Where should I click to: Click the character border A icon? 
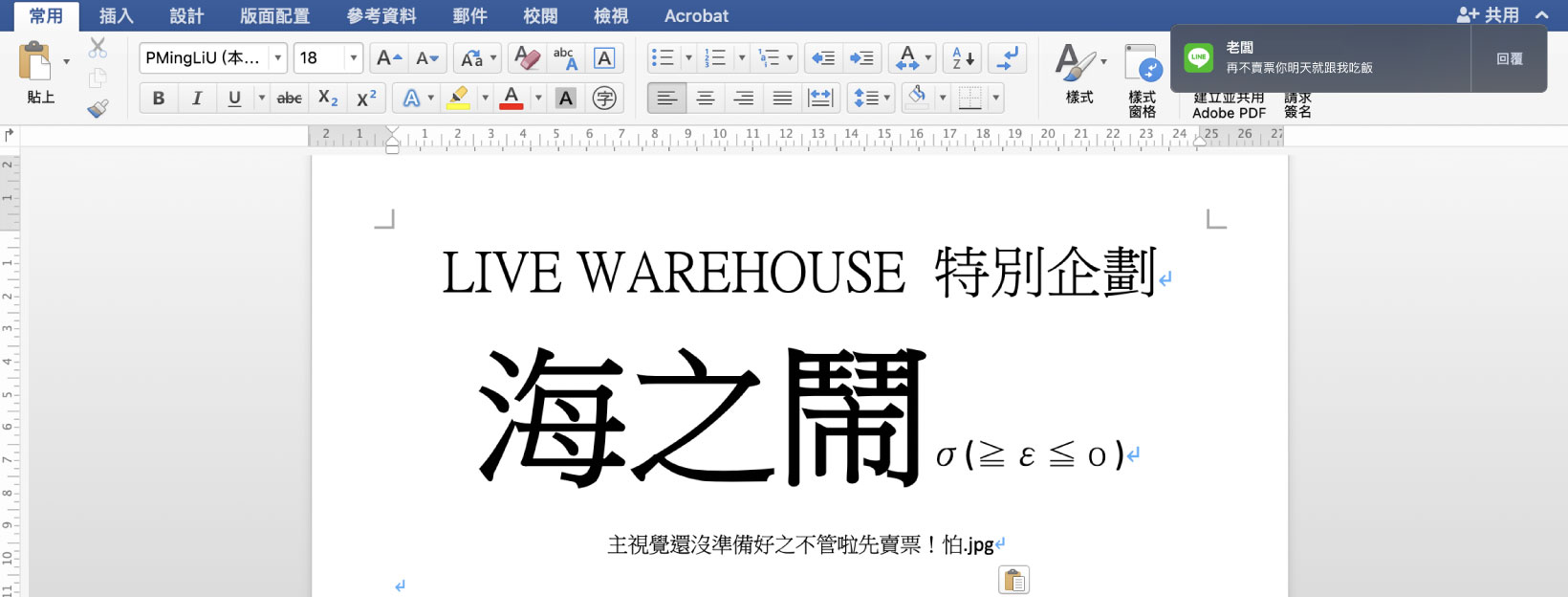click(604, 58)
